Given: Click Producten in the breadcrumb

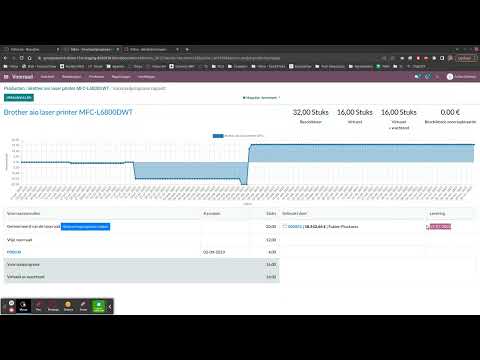Looking at the screenshot, I should coord(14,88).
